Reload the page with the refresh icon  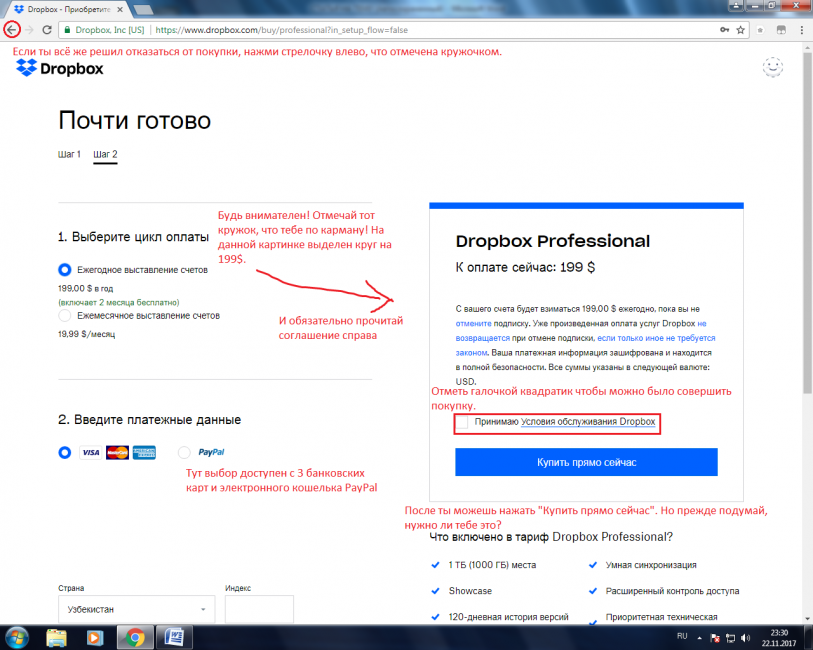[47, 30]
